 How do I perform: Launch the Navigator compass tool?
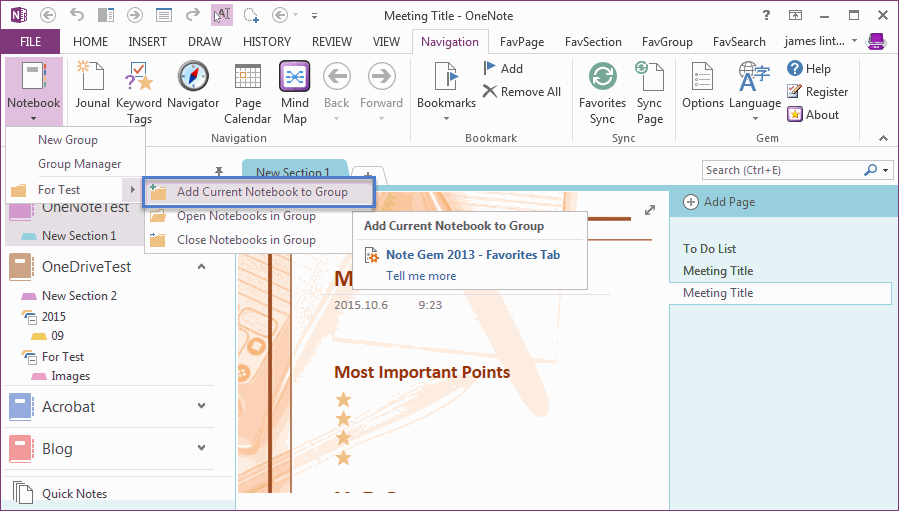click(193, 86)
